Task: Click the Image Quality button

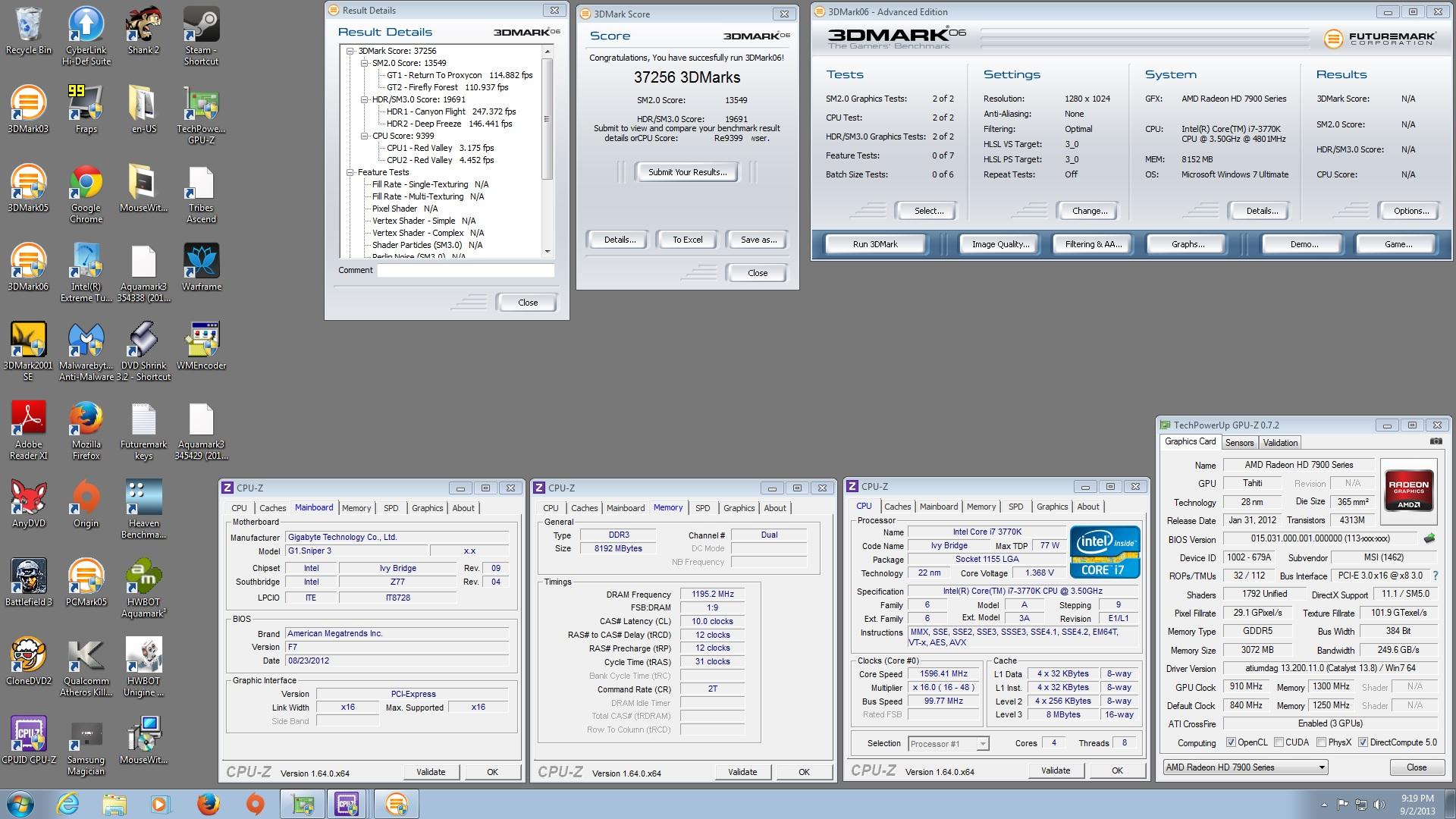Action: click(x=1000, y=244)
